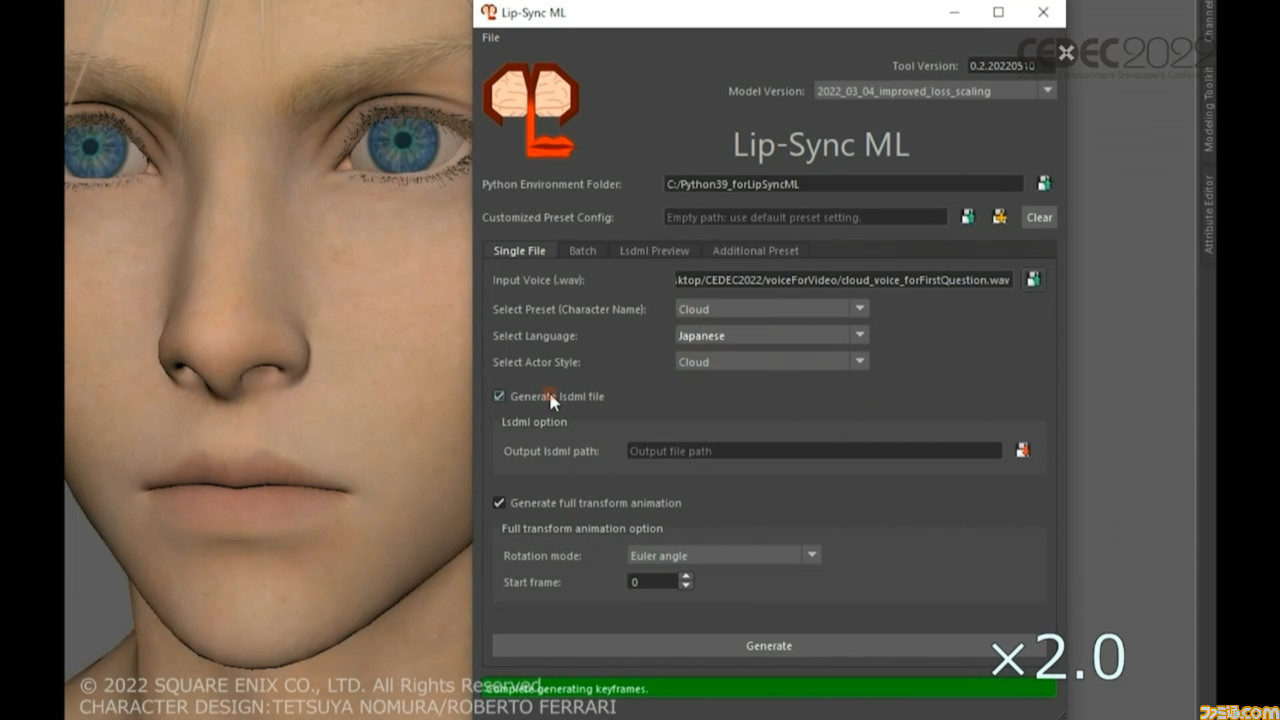Switch to Additional Preset tab
Image resolution: width=1280 pixels, height=720 pixels.
(755, 251)
